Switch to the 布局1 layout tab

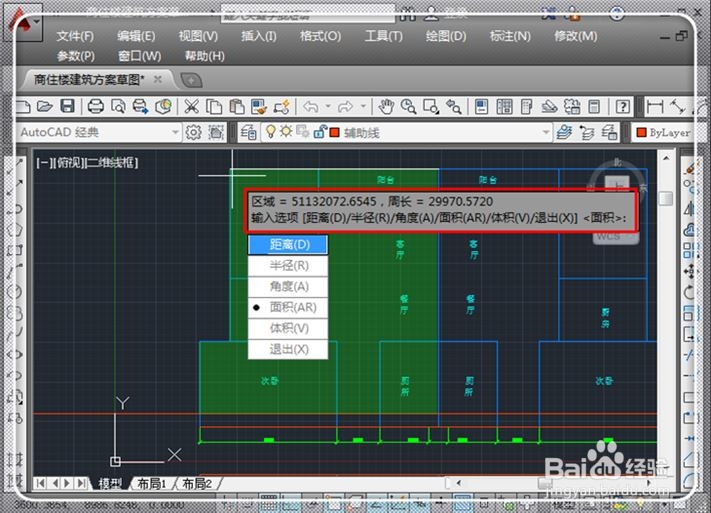pyautogui.click(x=151, y=484)
